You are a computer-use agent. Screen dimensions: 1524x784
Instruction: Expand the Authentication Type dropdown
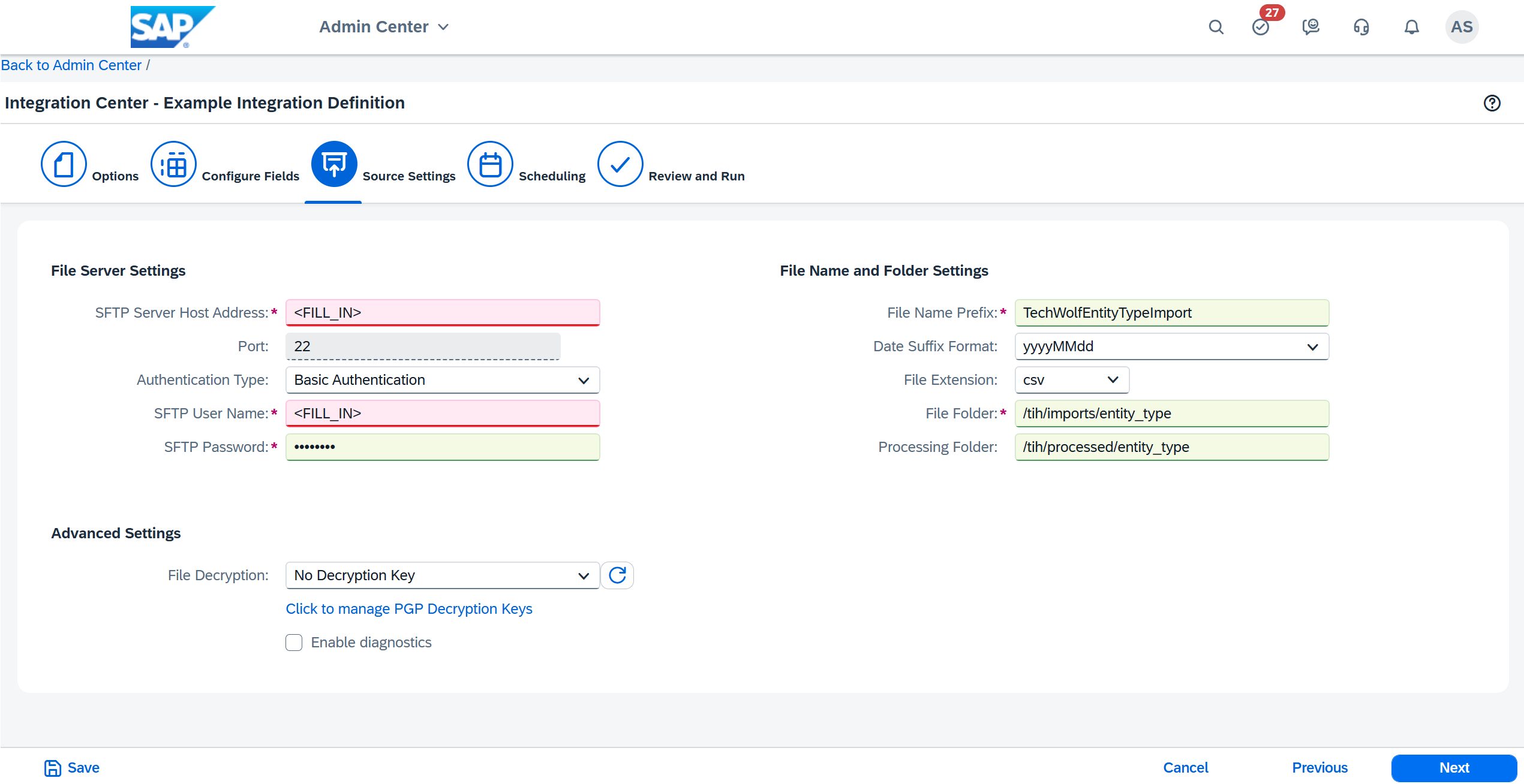(443, 380)
